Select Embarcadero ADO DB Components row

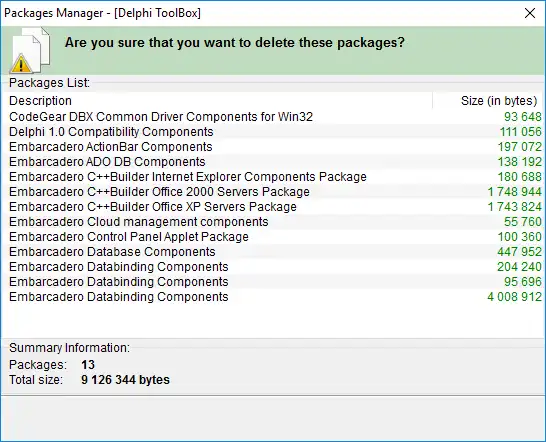click(274, 162)
